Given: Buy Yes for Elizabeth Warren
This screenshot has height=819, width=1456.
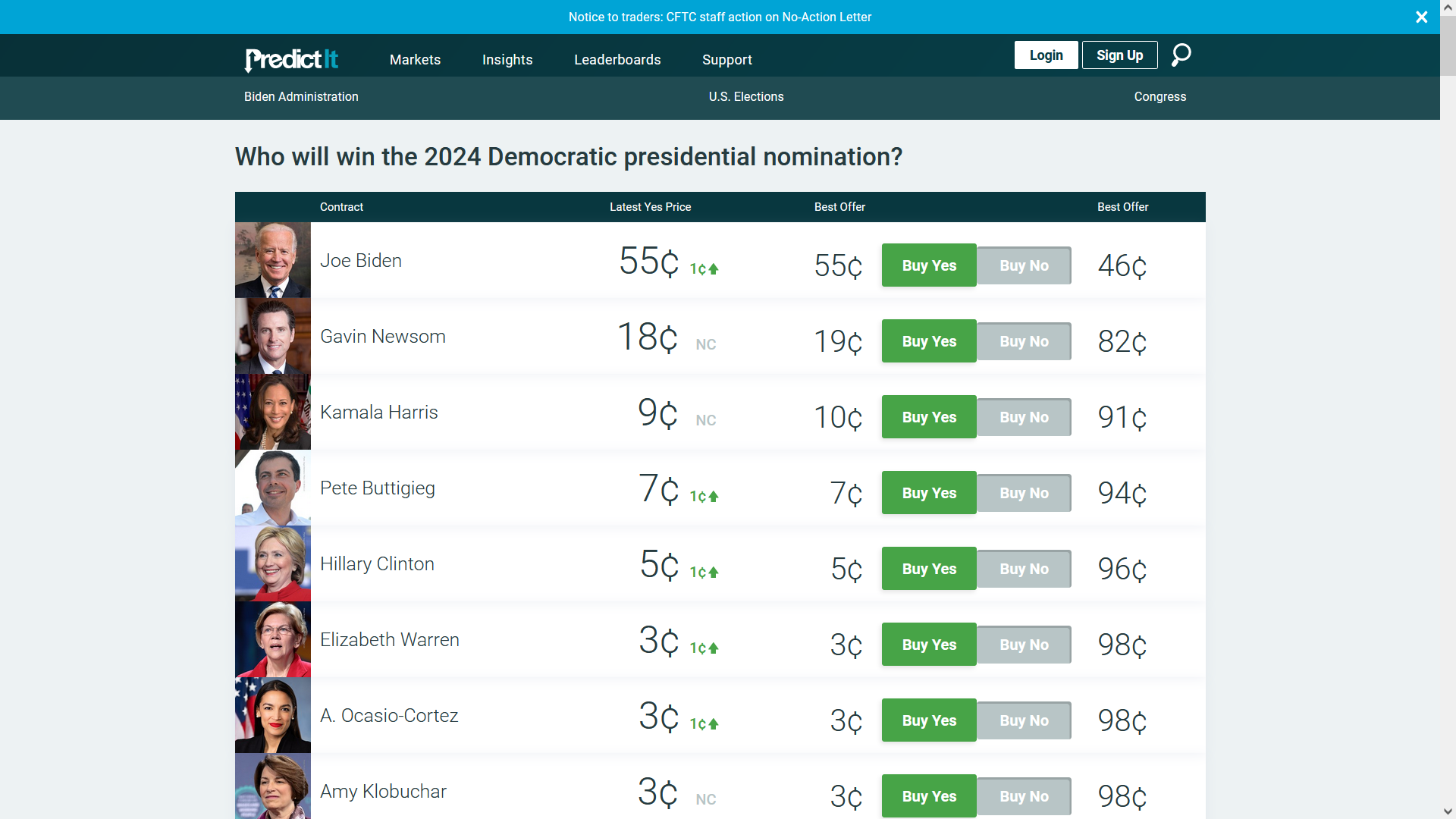Looking at the screenshot, I should pyautogui.click(x=929, y=645).
